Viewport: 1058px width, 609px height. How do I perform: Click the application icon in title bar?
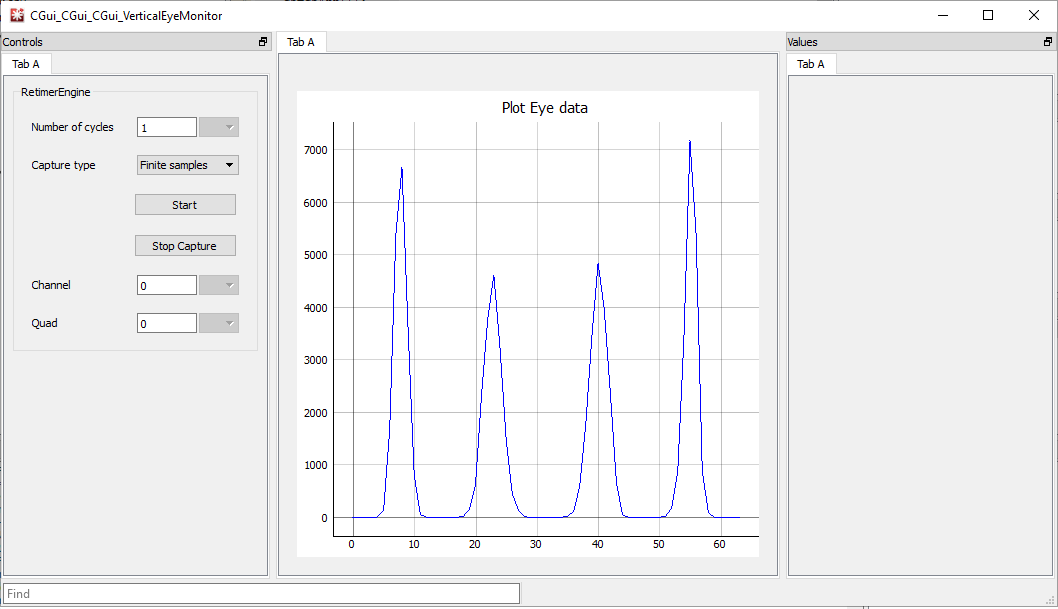[x=17, y=15]
